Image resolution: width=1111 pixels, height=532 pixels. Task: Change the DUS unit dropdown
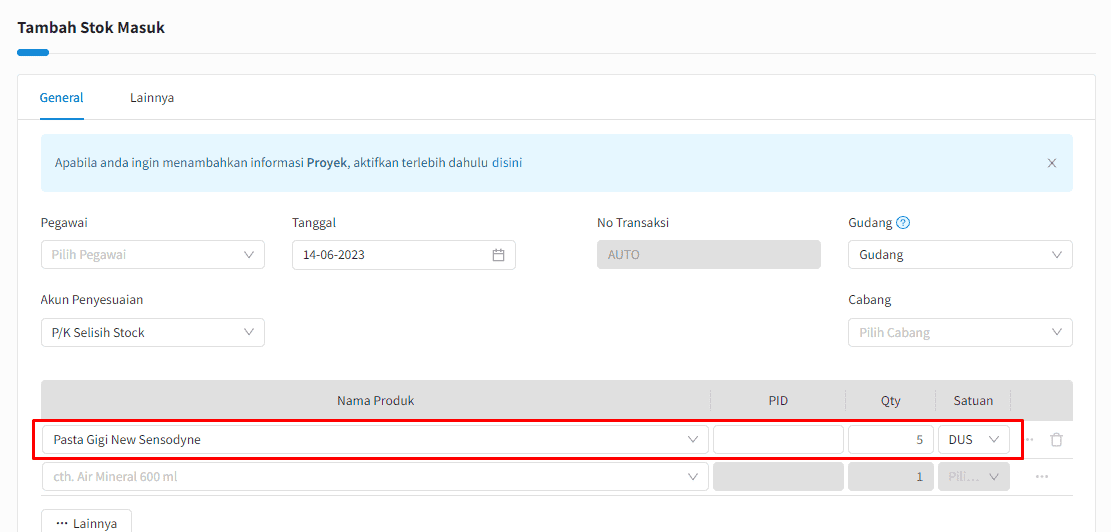point(973,439)
